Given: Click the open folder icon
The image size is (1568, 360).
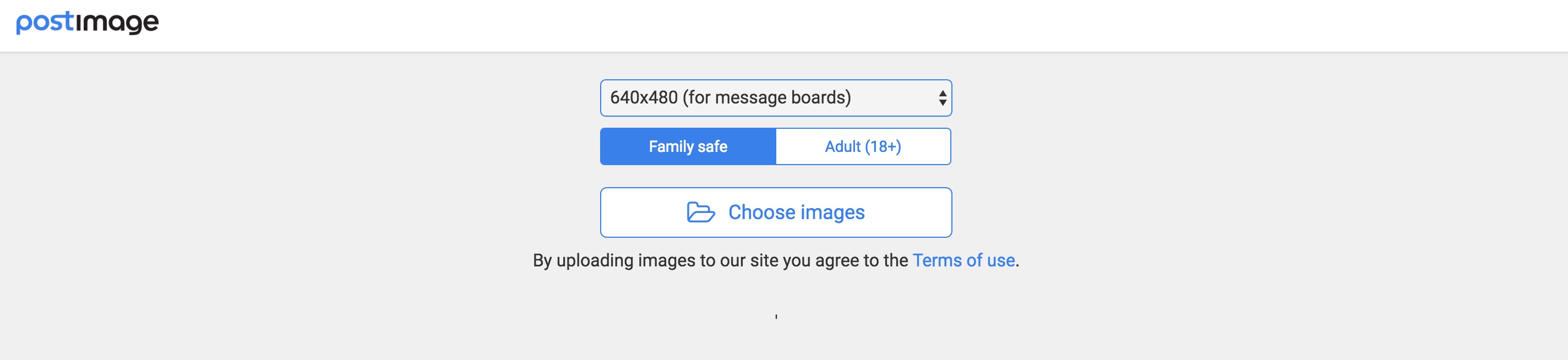Looking at the screenshot, I should pyautogui.click(x=701, y=212).
